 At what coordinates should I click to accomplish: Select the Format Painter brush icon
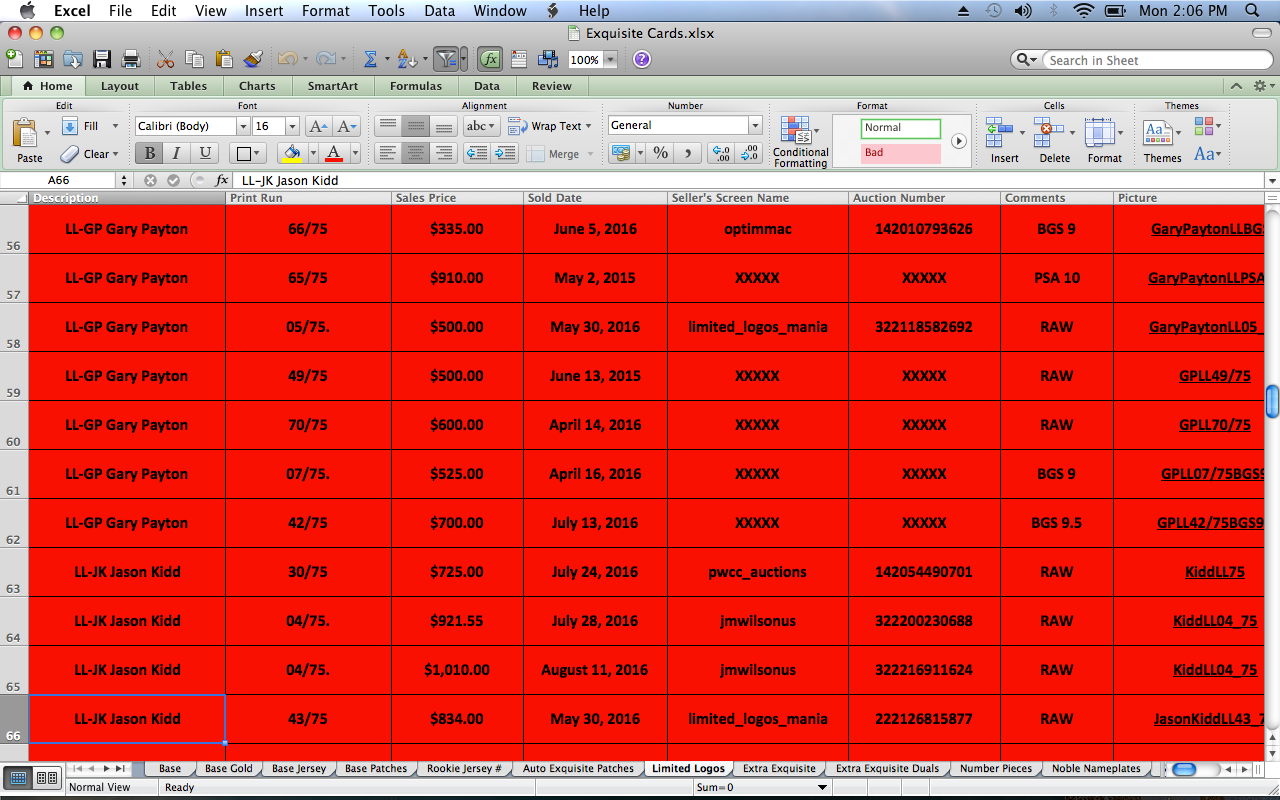[x=252, y=60]
